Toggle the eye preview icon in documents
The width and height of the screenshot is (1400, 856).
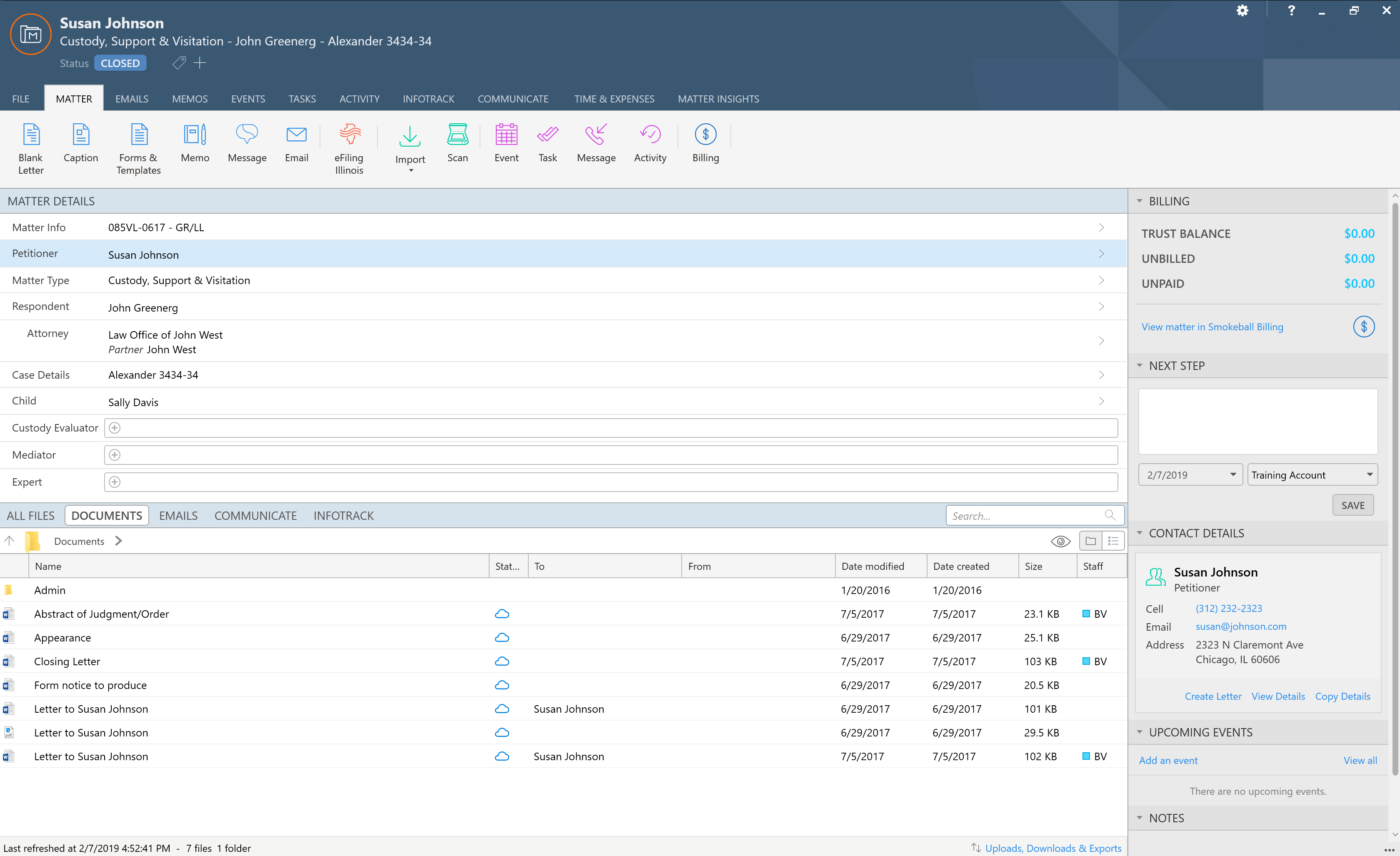pos(1060,542)
